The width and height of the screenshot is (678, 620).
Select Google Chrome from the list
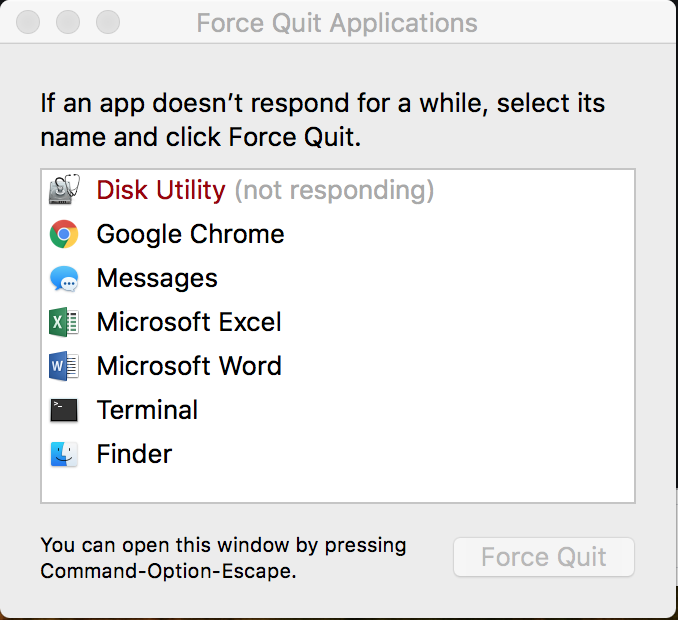click(190, 234)
